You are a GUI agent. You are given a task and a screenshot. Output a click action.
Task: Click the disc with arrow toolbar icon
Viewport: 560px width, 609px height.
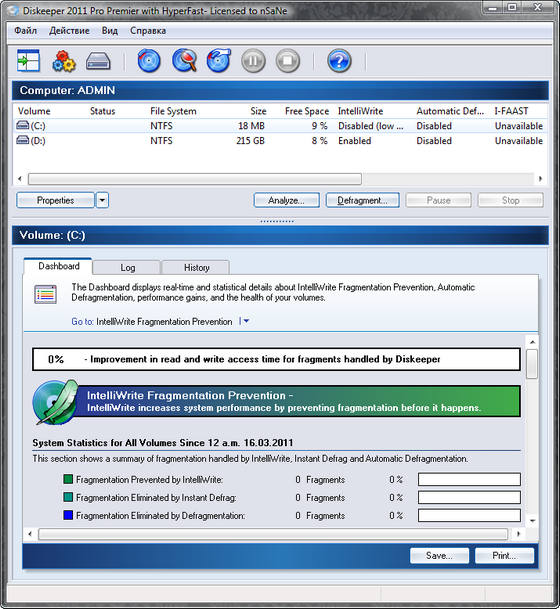click(x=219, y=61)
